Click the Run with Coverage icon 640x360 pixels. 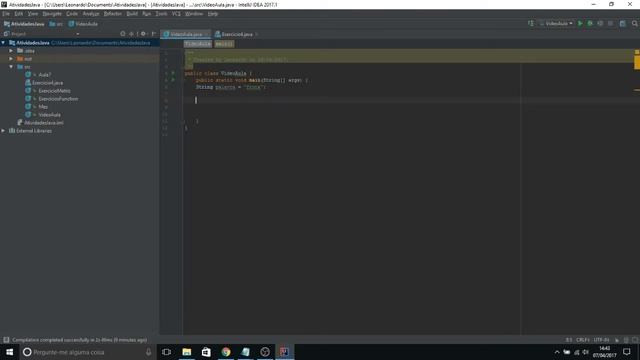600,24
